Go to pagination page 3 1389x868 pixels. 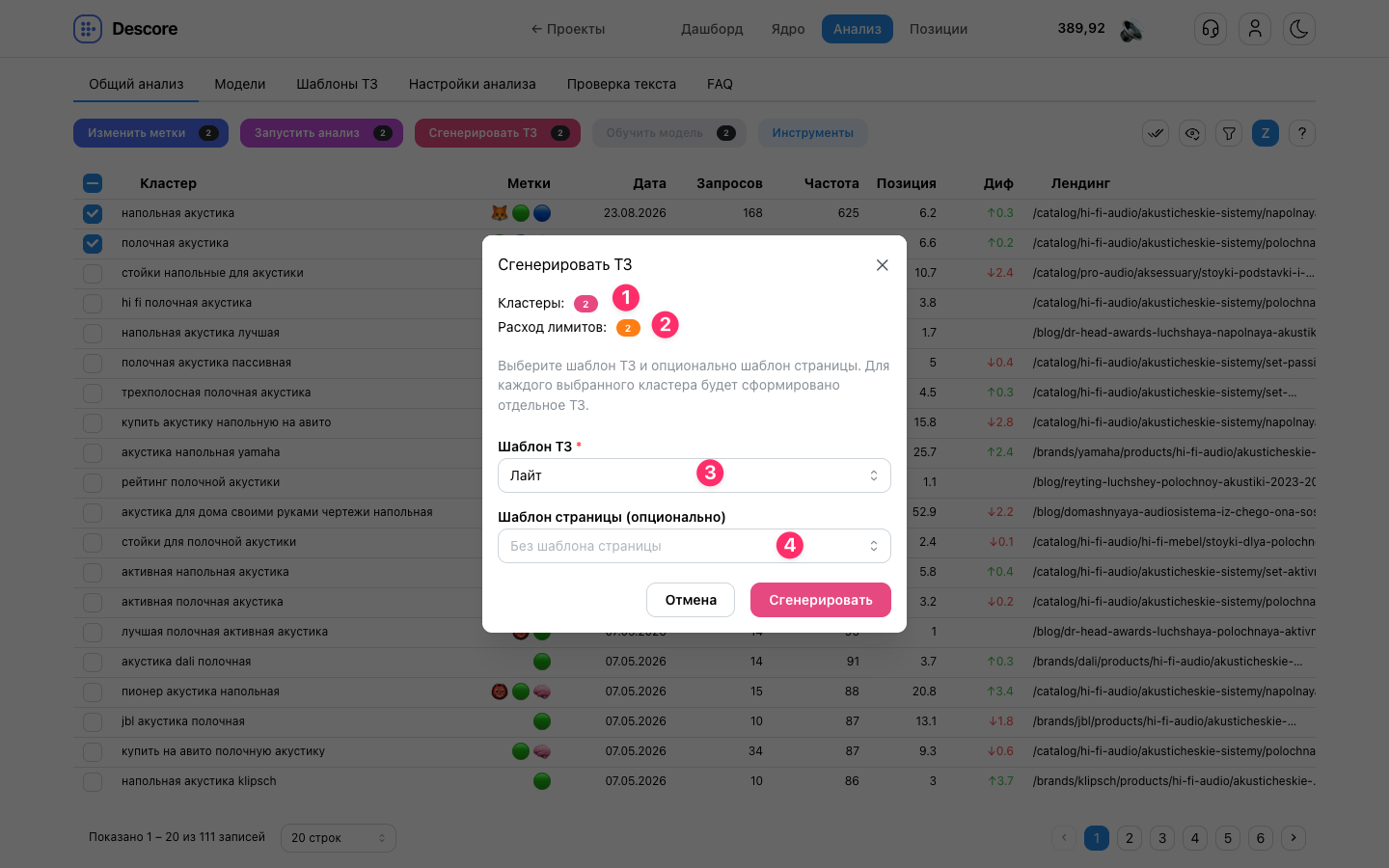(1162, 838)
